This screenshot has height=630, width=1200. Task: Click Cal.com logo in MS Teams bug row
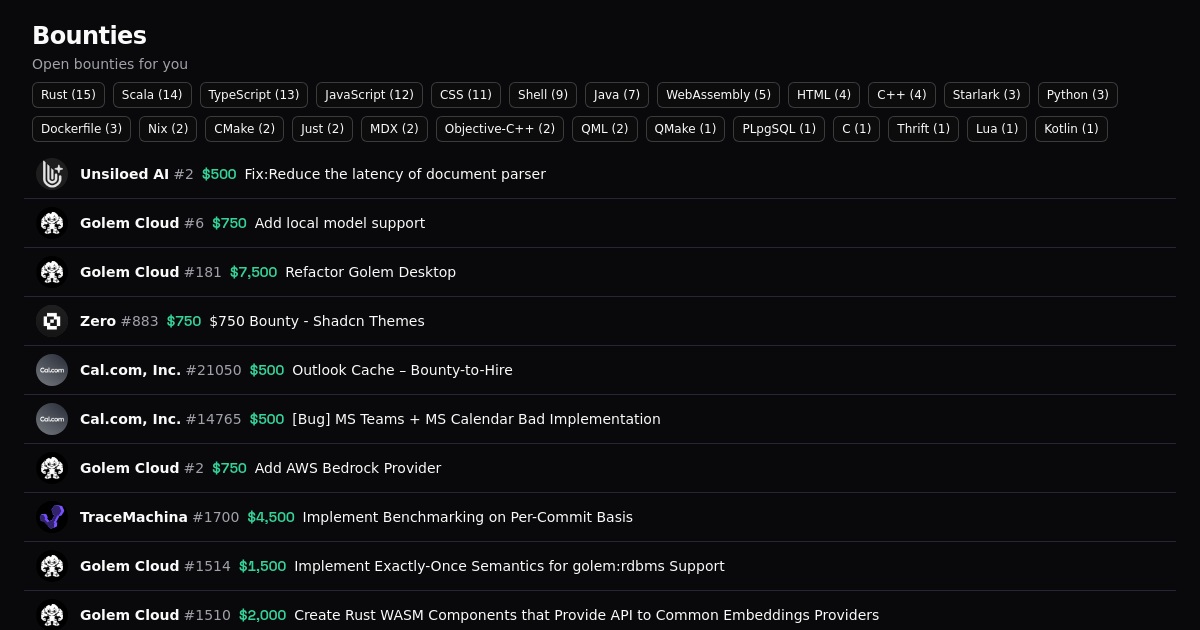[x=52, y=419]
